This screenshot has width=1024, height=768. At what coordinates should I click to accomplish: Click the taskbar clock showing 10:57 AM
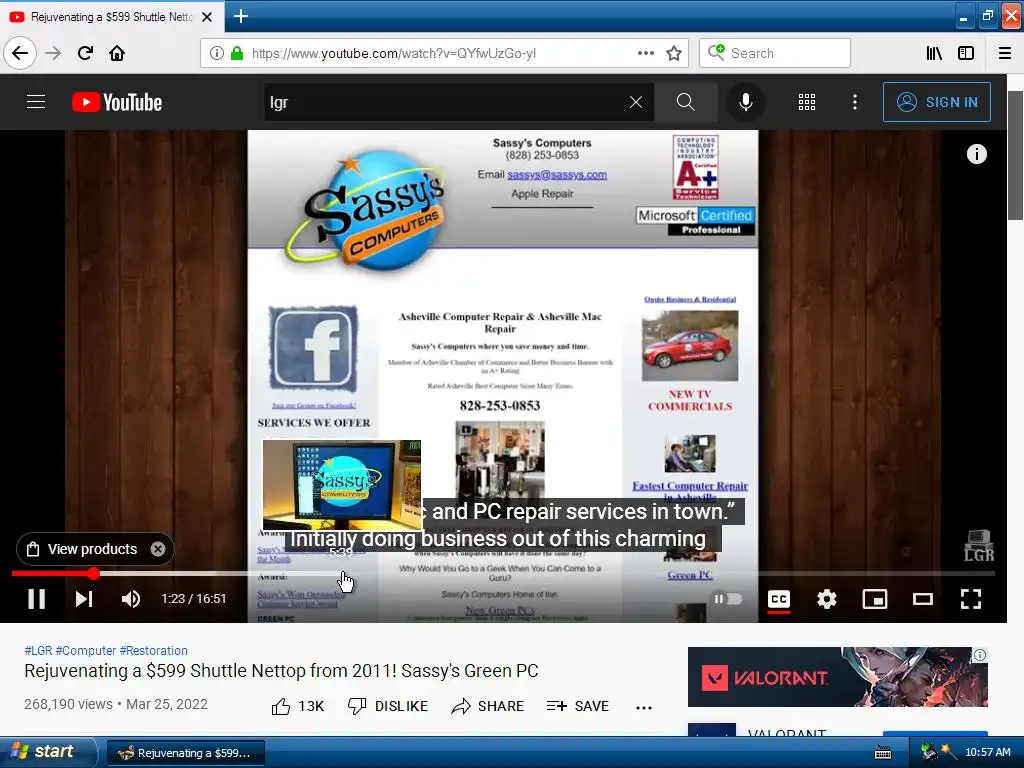tap(987, 752)
